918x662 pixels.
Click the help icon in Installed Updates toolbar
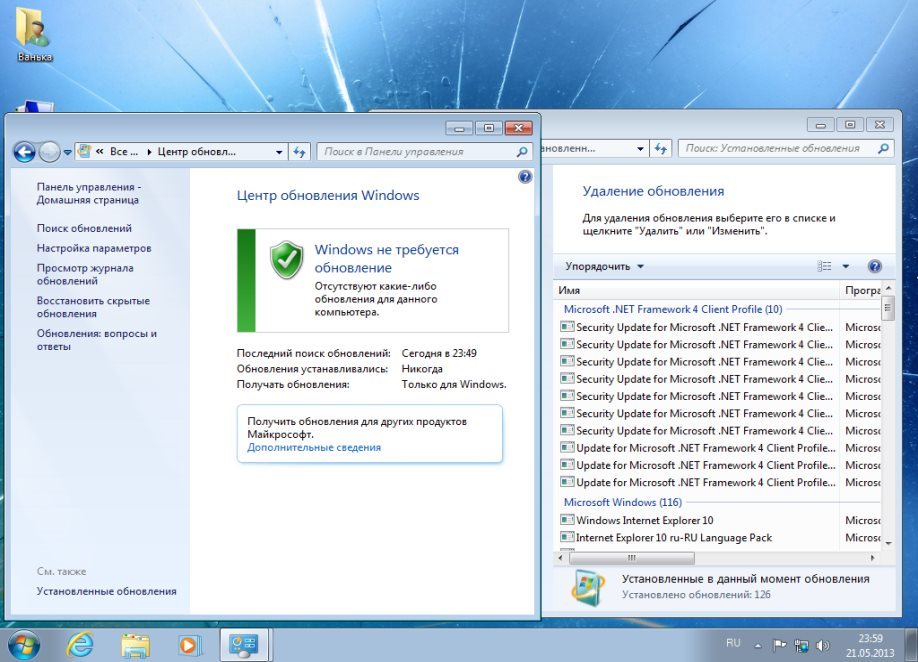874,267
